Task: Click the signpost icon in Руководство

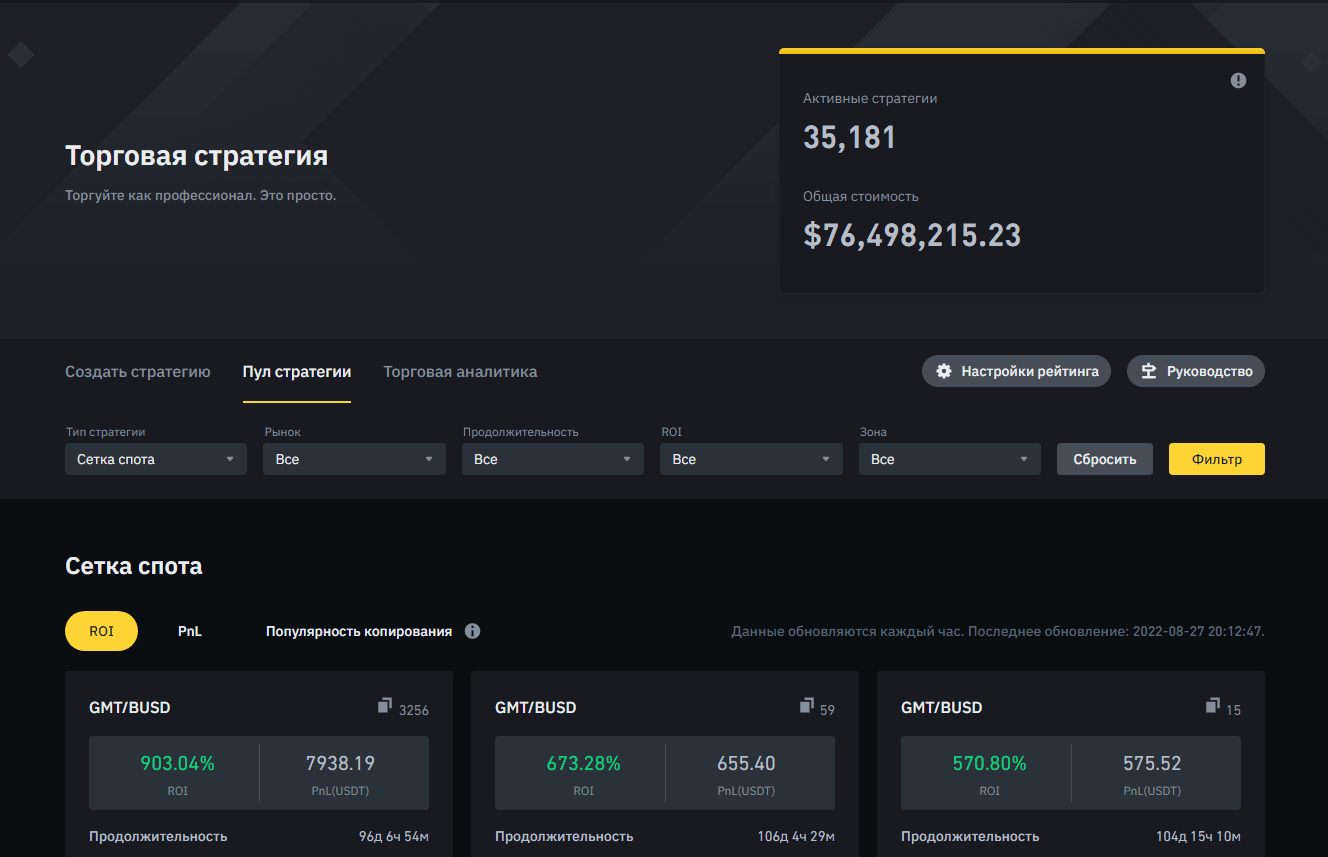Action: pyautogui.click(x=1148, y=371)
